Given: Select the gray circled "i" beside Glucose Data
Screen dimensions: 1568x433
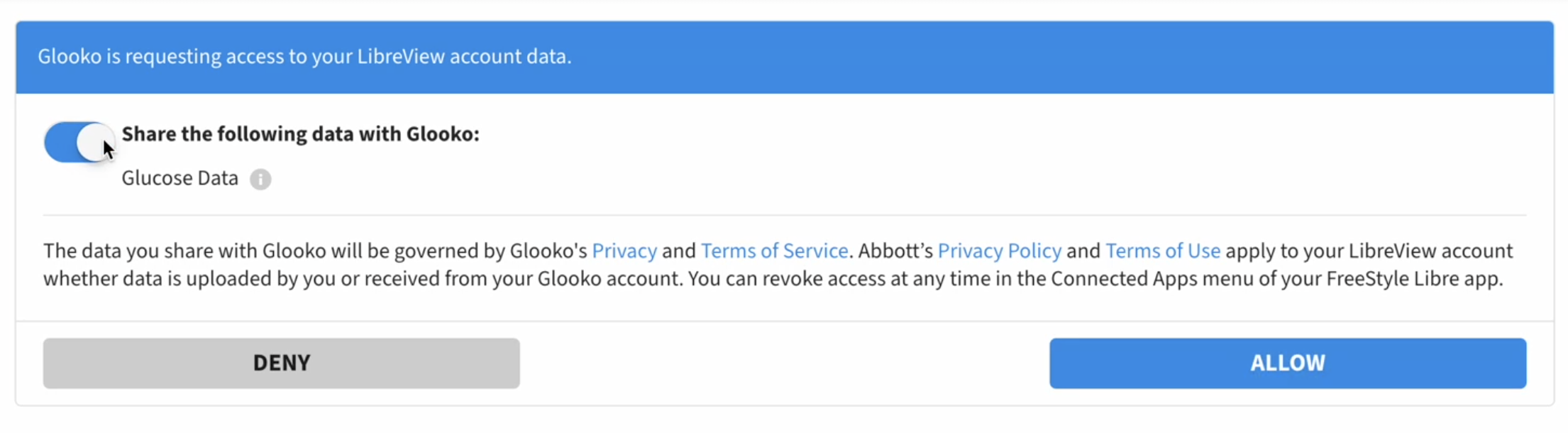Looking at the screenshot, I should (x=260, y=180).
